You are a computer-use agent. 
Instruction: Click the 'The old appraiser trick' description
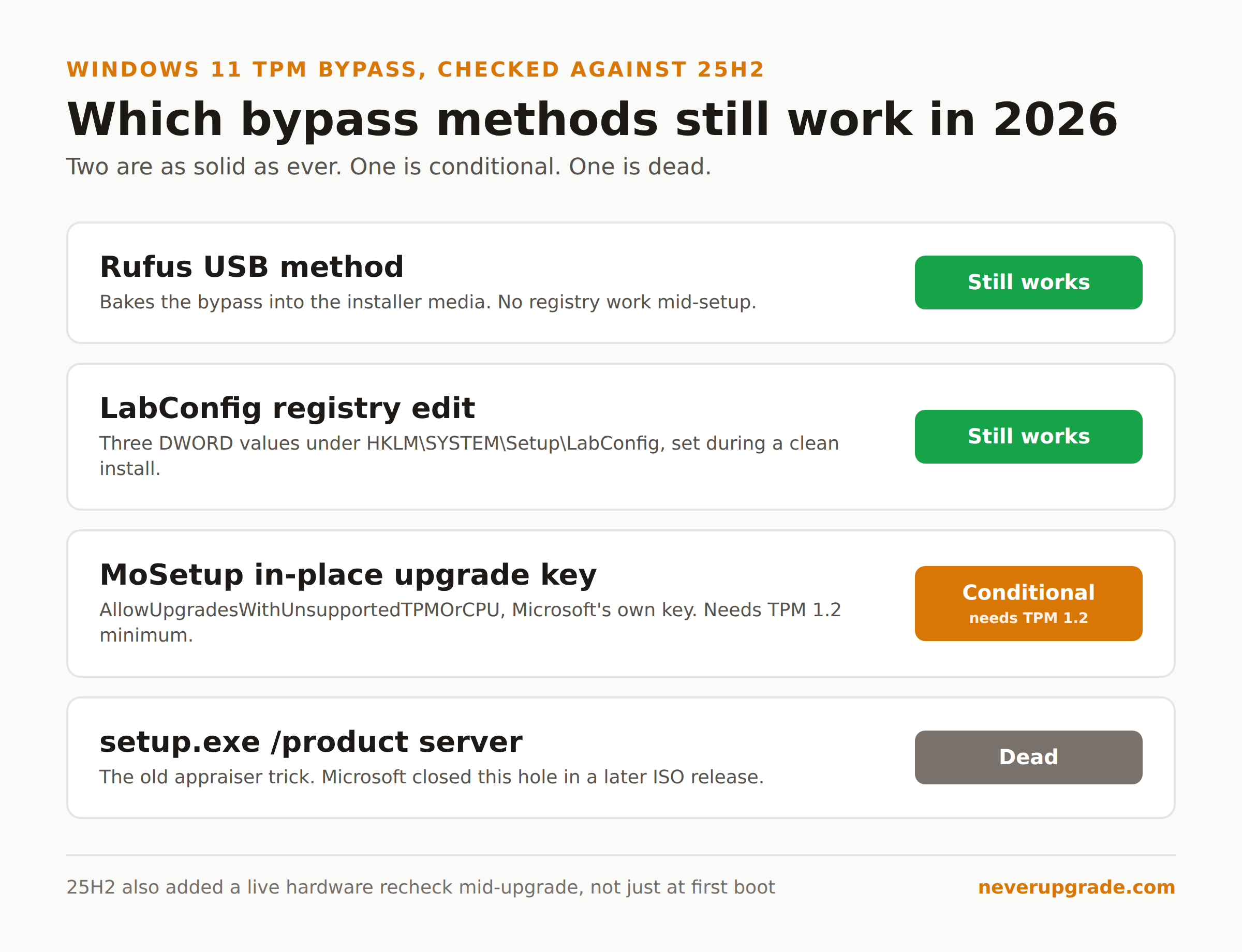point(432,777)
